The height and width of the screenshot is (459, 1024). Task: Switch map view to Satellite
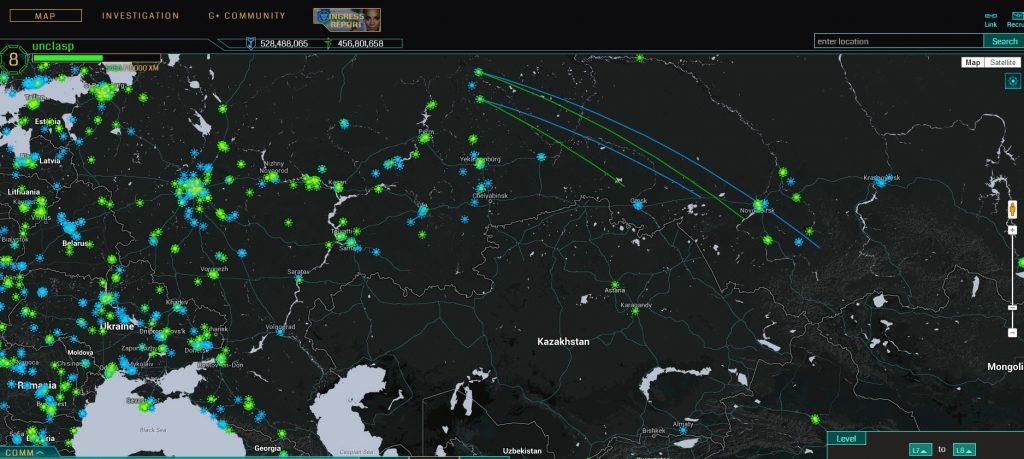tap(1003, 62)
